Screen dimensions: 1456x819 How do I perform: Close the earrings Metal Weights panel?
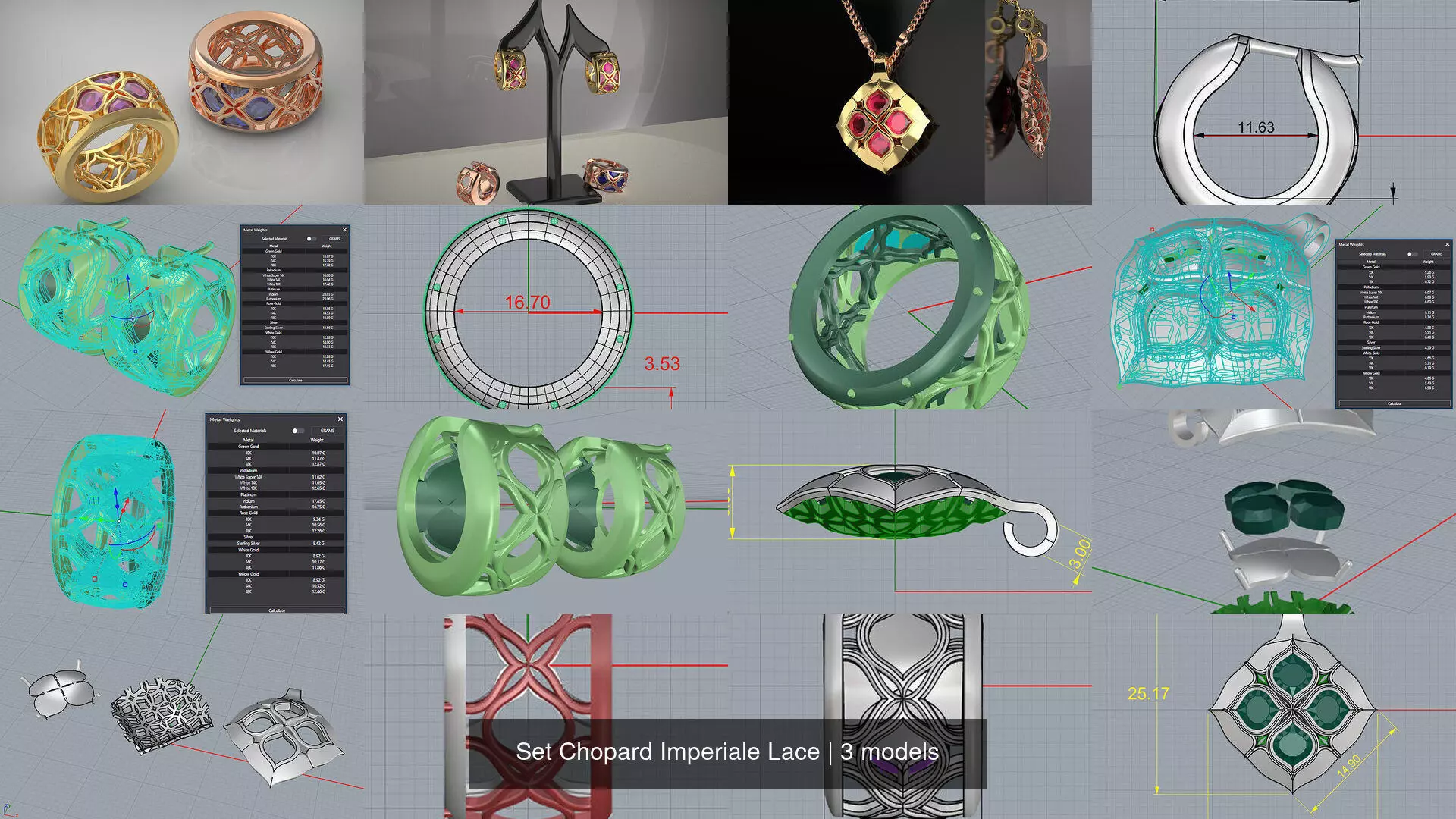pos(344,230)
